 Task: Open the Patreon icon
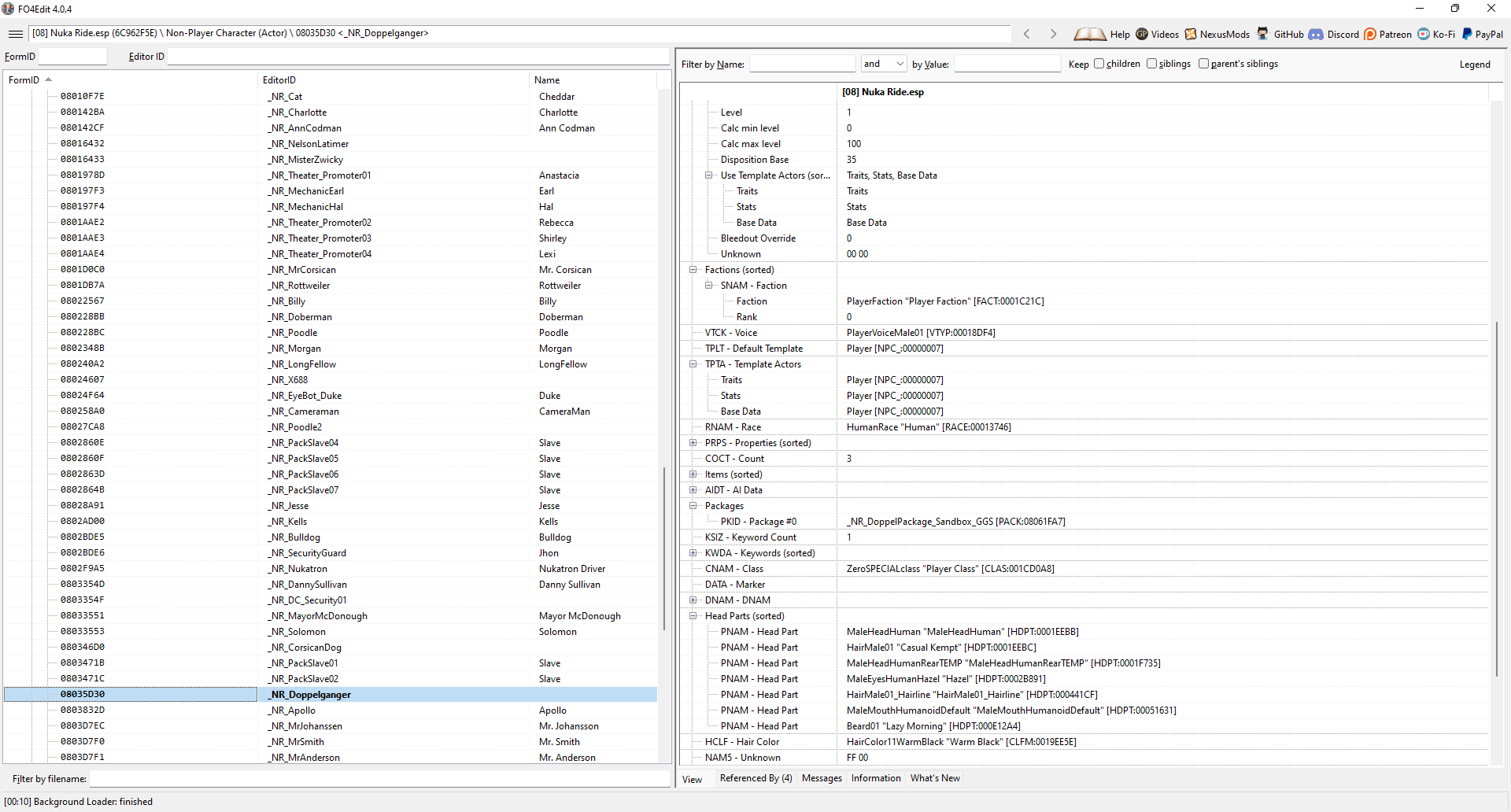click(x=1370, y=34)
